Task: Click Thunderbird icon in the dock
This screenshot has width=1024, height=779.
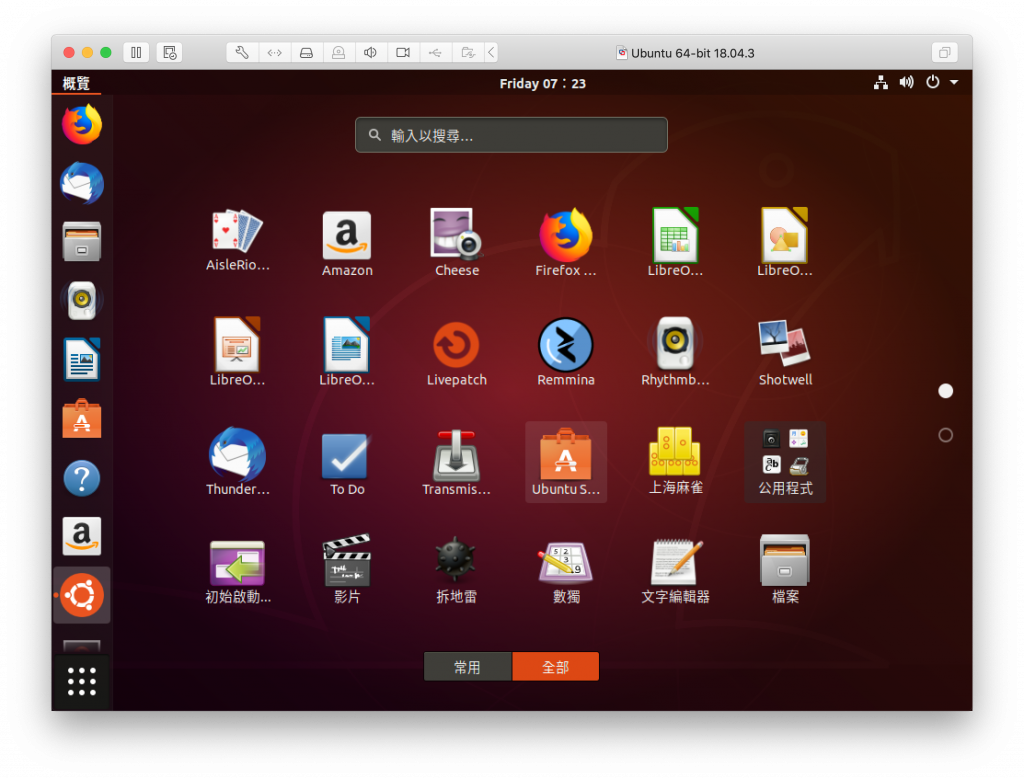Action: click(82, 183)
